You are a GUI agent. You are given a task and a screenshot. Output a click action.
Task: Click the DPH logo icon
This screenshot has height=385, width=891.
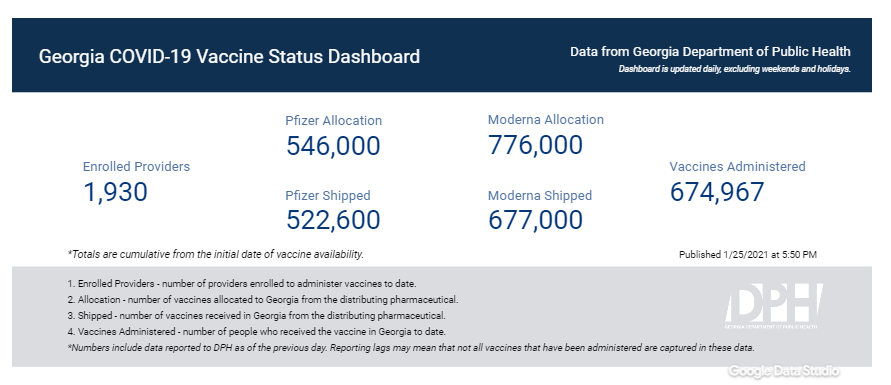click(773, 306)
